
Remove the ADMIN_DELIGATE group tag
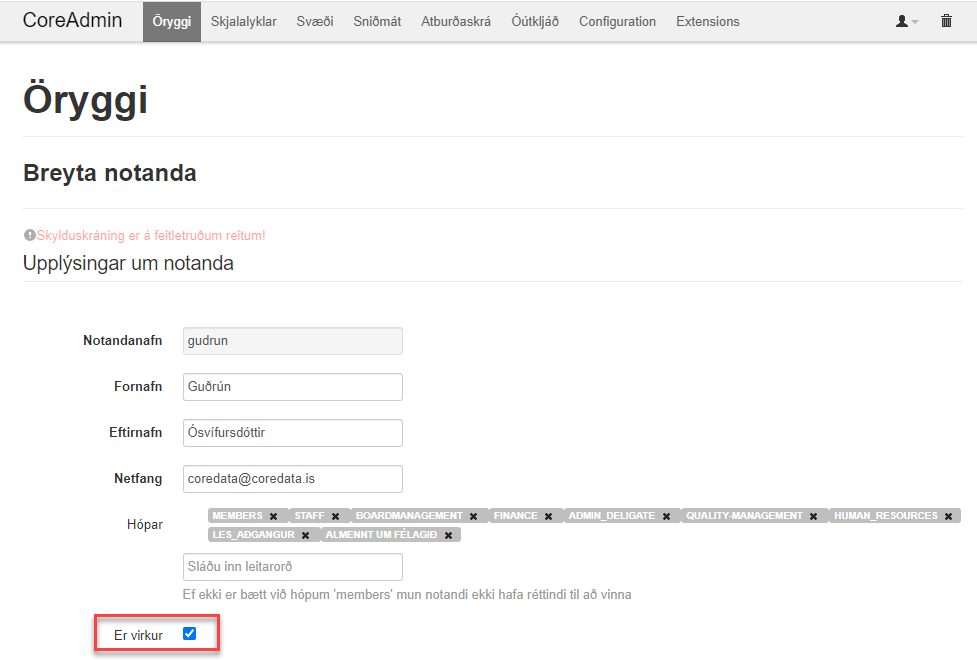click(x=666, y=516)
